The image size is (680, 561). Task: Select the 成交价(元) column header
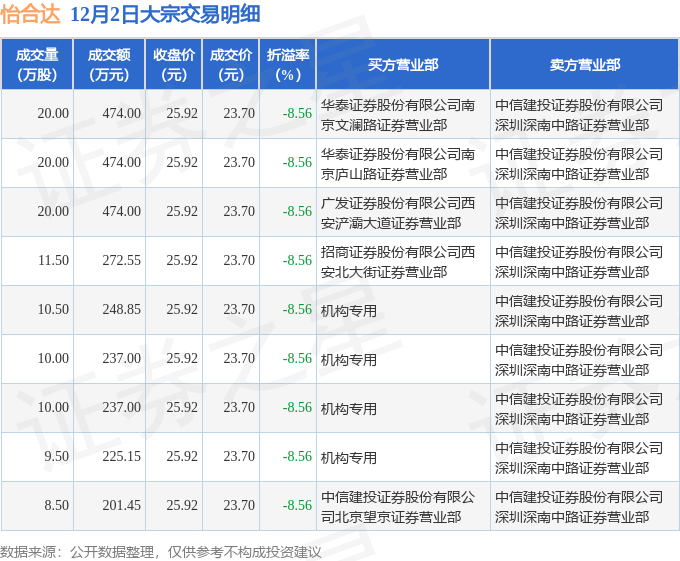click(x=230, y=65)
